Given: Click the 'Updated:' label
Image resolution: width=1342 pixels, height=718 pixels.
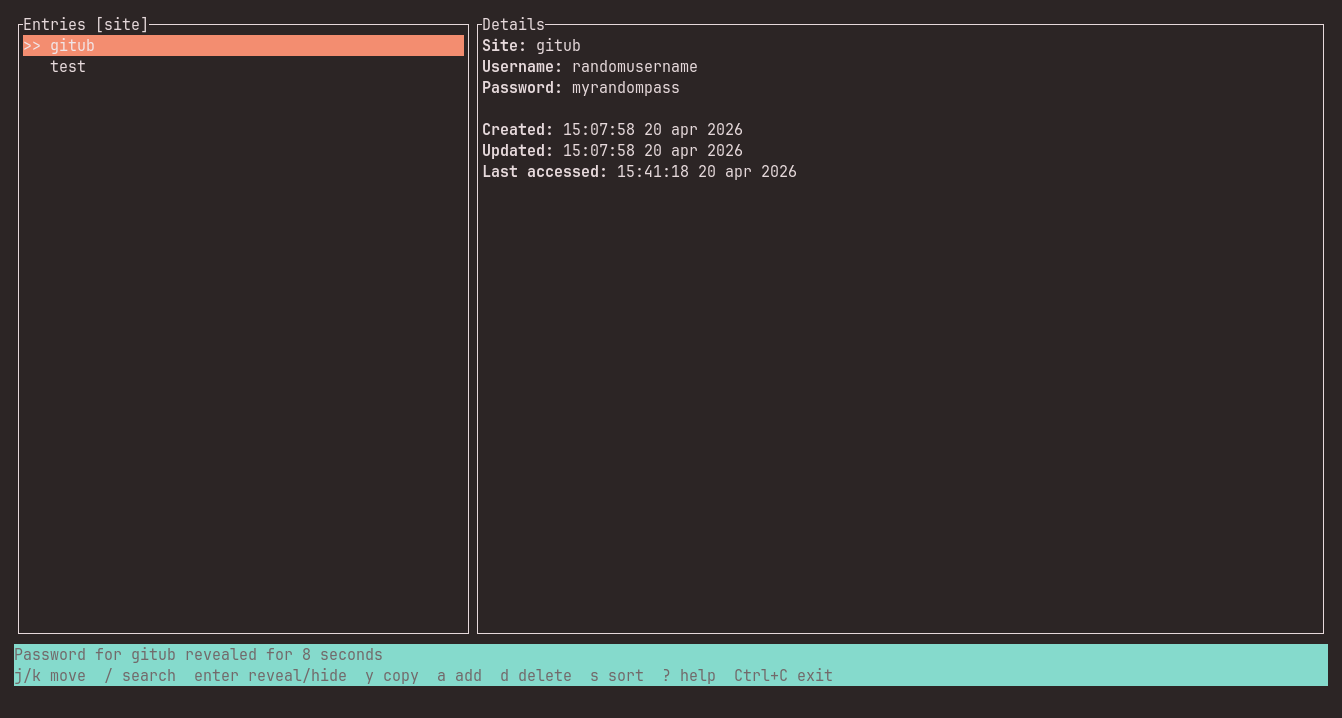Looking at the screenshot, I should (x=518, y=151).
